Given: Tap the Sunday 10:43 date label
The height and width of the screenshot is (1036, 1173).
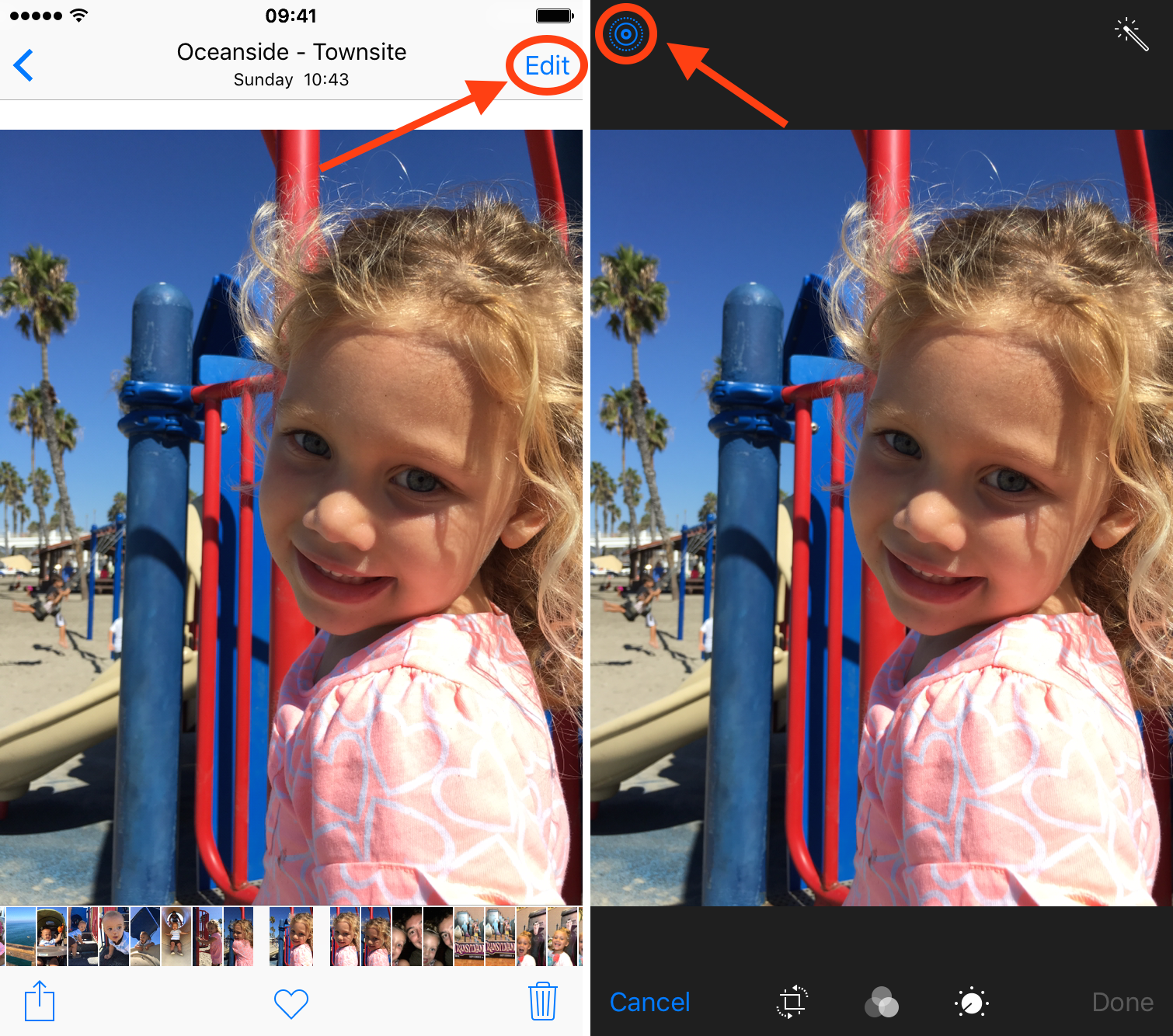Looking at the screenshot, I should coord(291,79).
